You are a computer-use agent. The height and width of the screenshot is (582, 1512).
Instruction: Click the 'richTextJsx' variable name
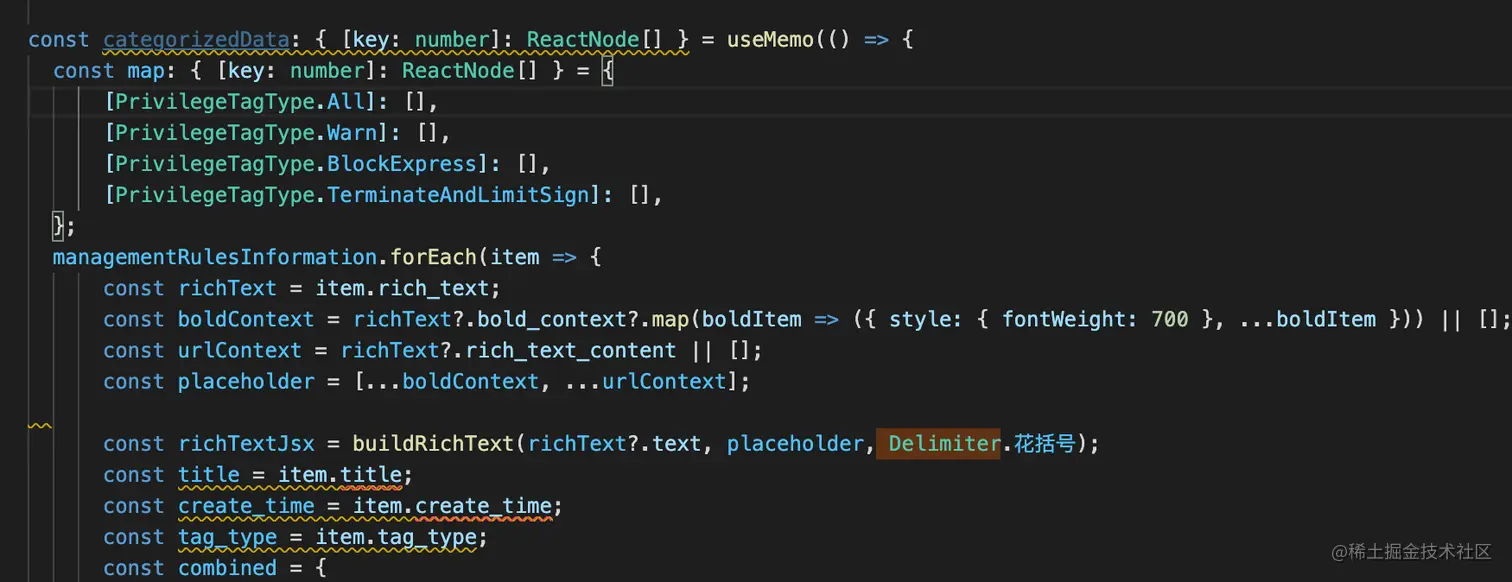click(246, 443)
